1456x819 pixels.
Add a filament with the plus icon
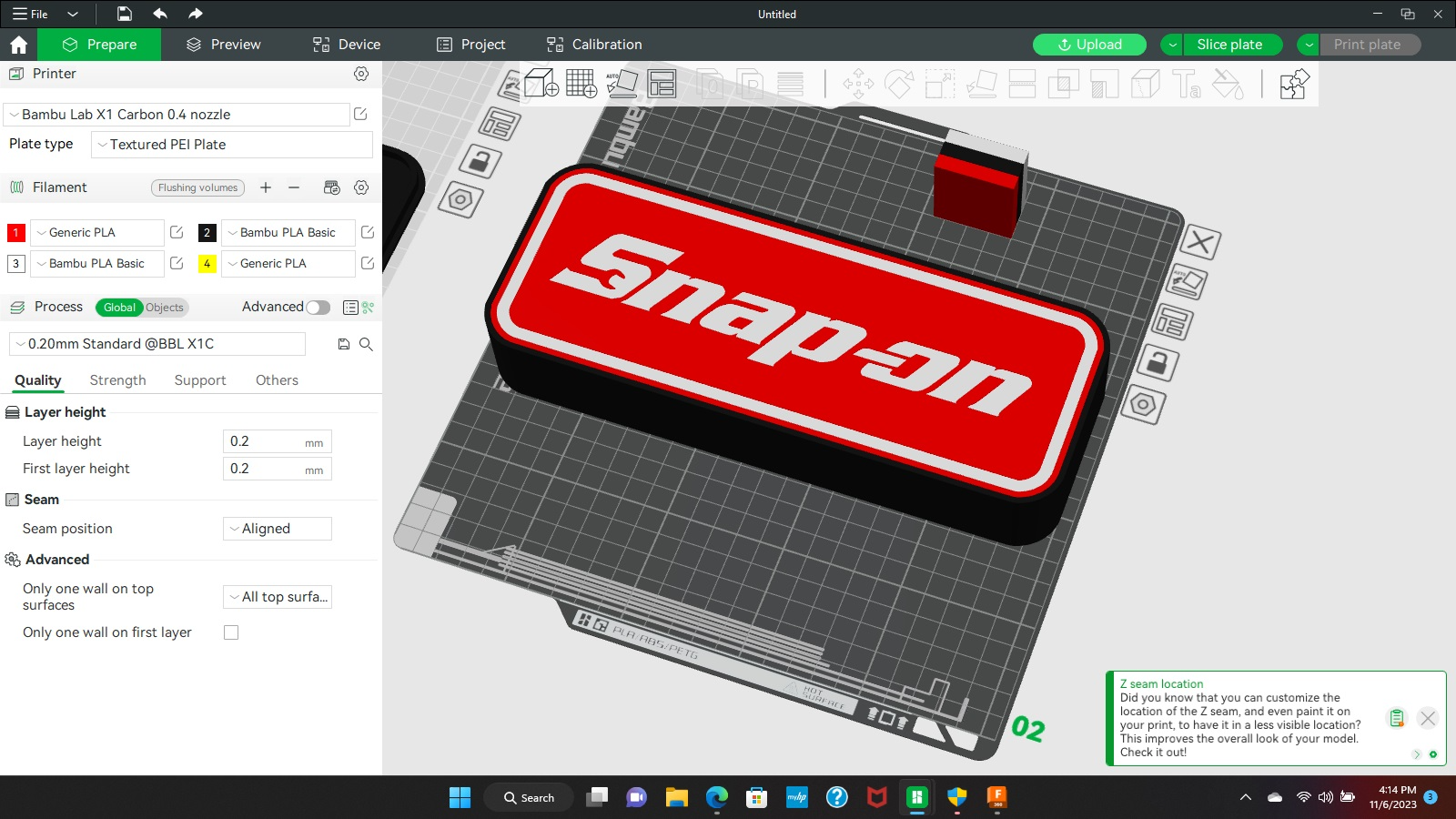266,187
